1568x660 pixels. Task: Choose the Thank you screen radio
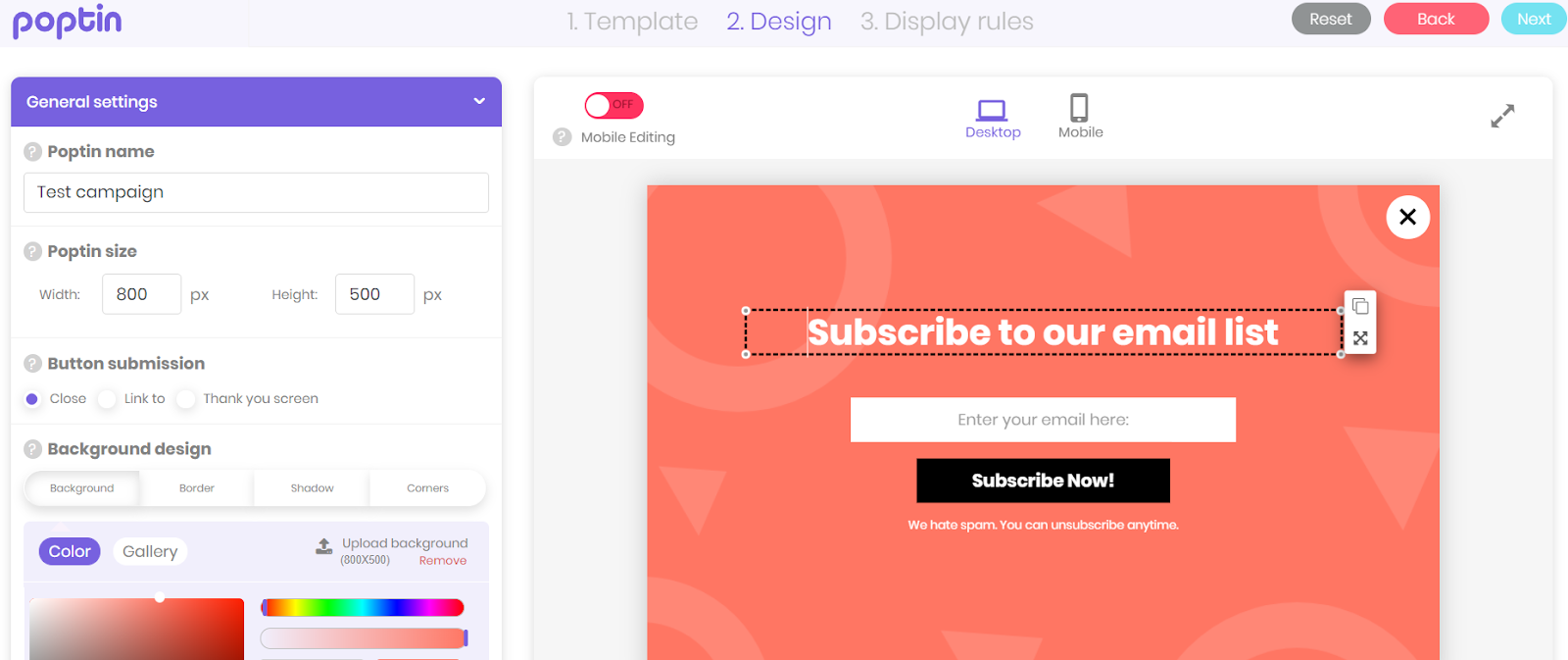click(185, 399)
